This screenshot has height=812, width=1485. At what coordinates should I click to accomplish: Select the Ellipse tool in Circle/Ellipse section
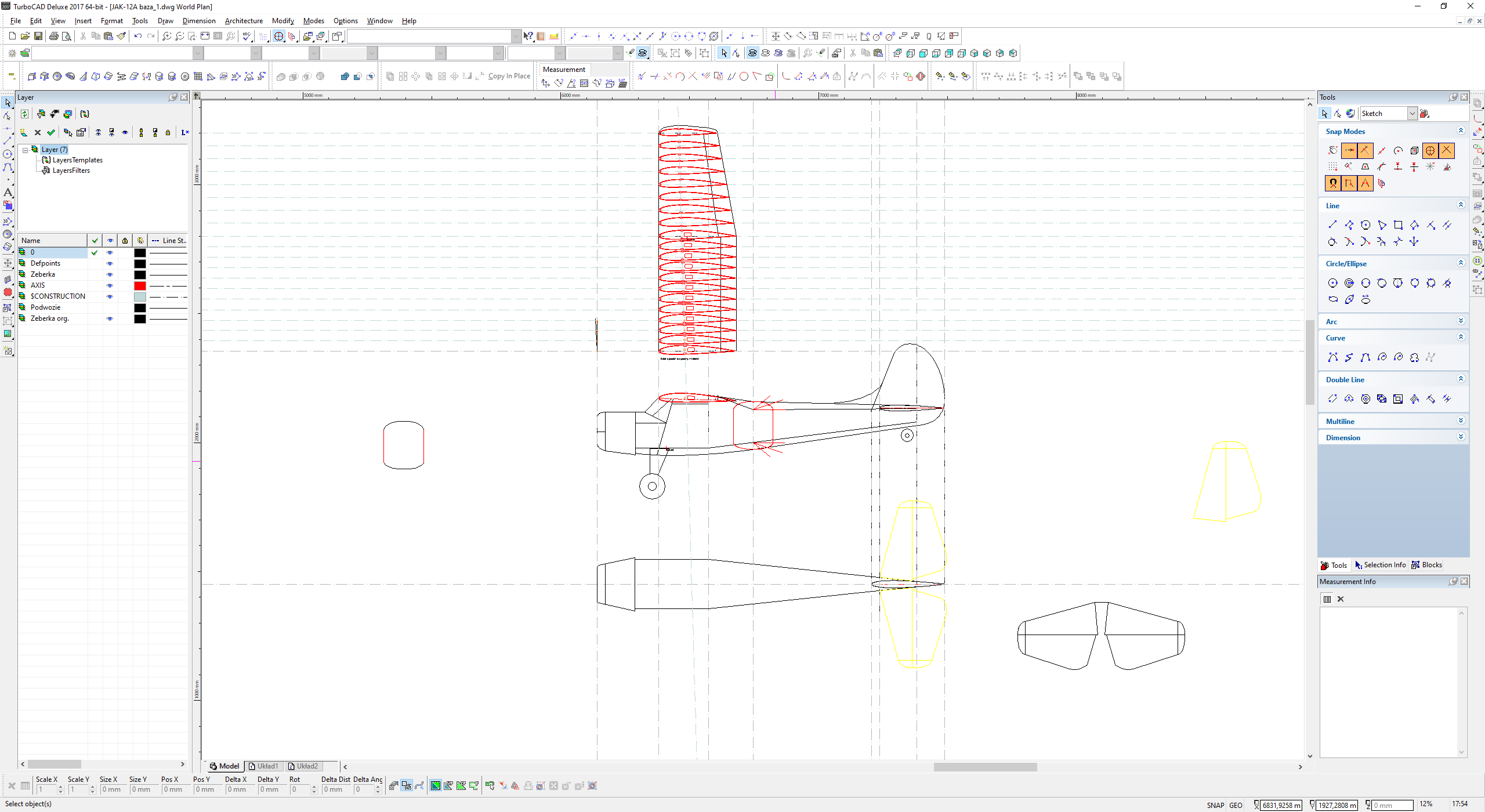pyautogui.click(x=1333, y=299)
